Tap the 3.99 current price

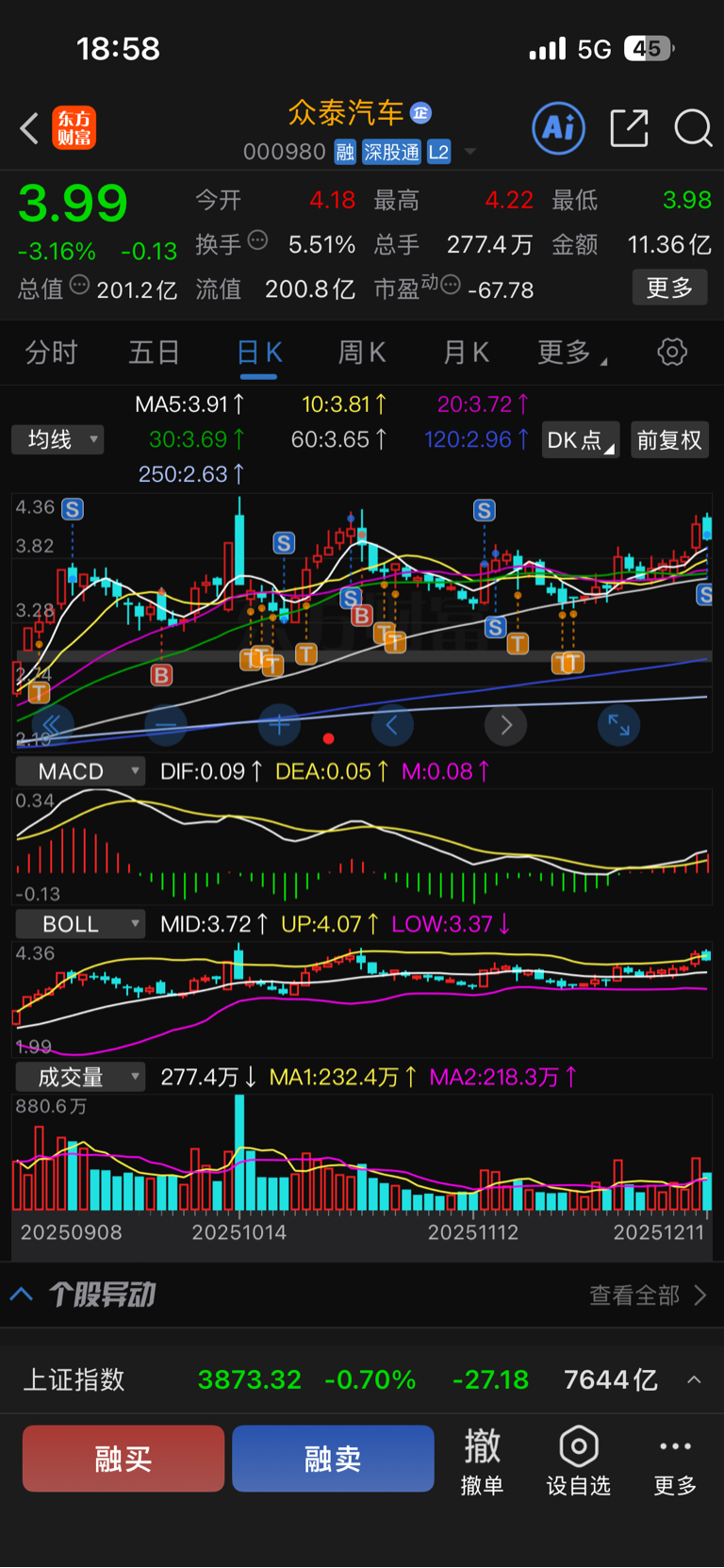pyautogui.click(x=73, y=203)
